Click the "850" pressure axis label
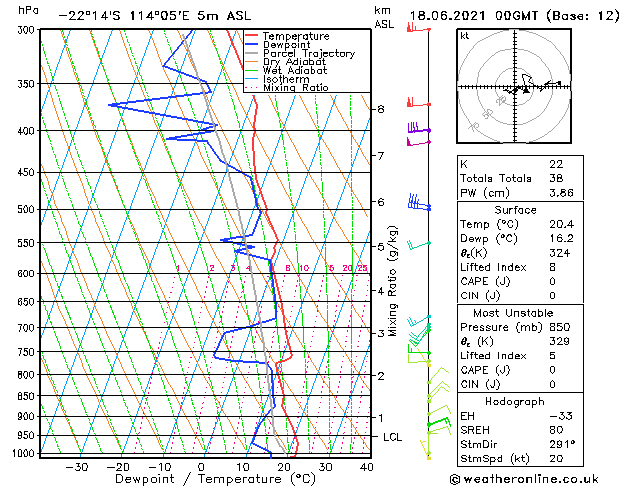Viewport: 629px width, 486px height. 28,396
